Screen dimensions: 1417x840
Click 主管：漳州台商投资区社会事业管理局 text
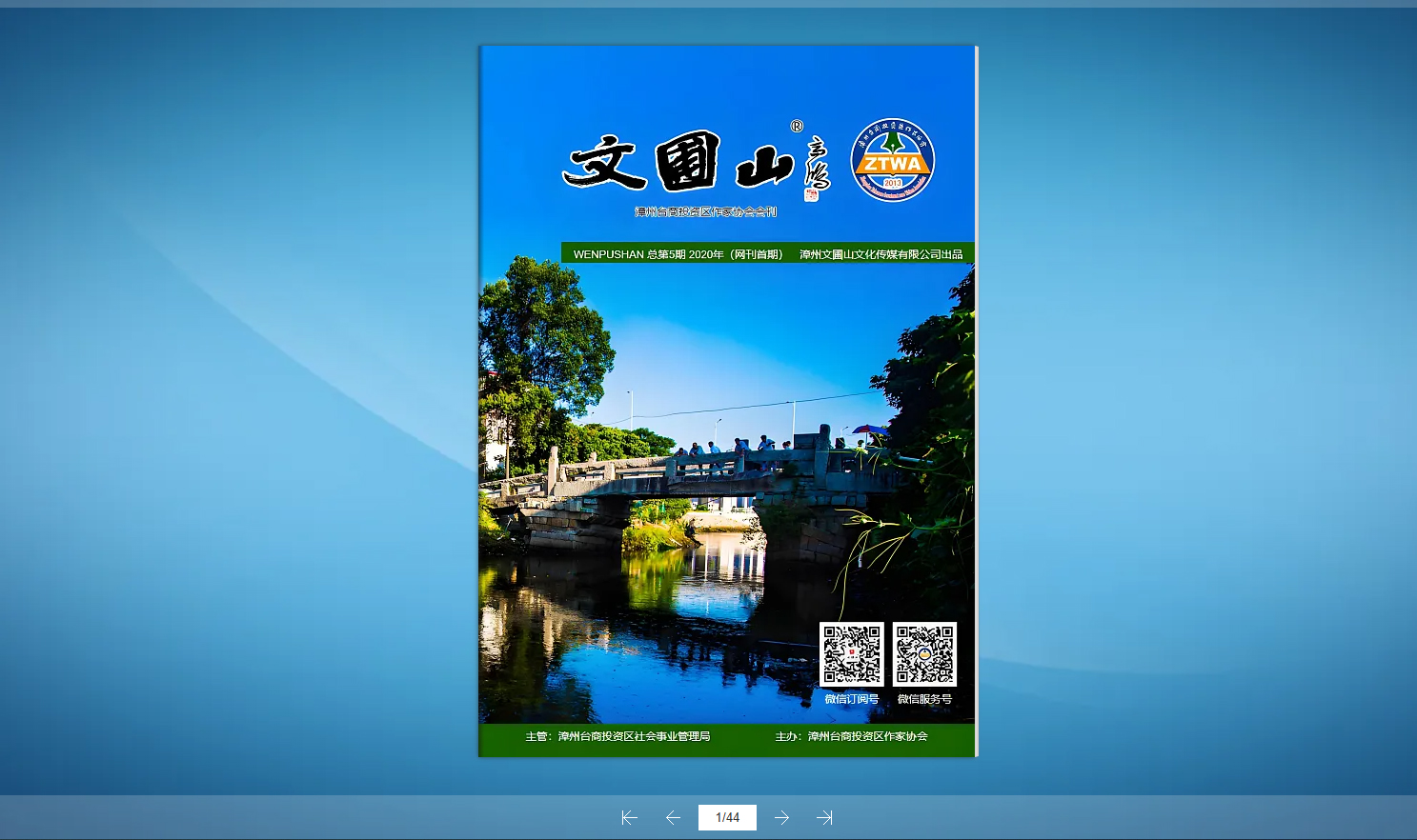[617, 736]
